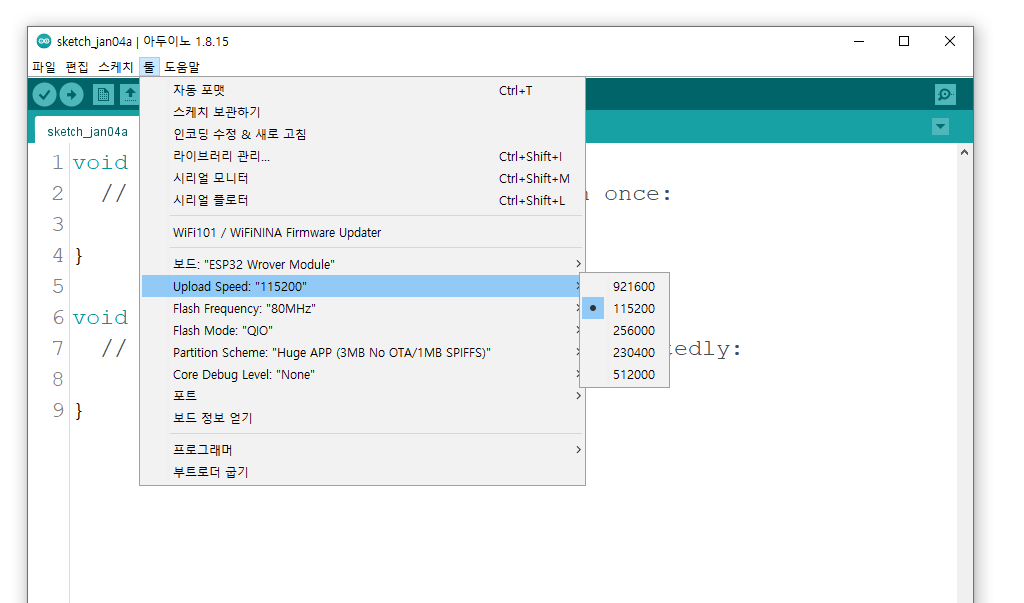Screen dimensions: 1024x603
Task: Launch WiFi101 / WiFiNINA Firmware Updater
Action: click(362, 233)
